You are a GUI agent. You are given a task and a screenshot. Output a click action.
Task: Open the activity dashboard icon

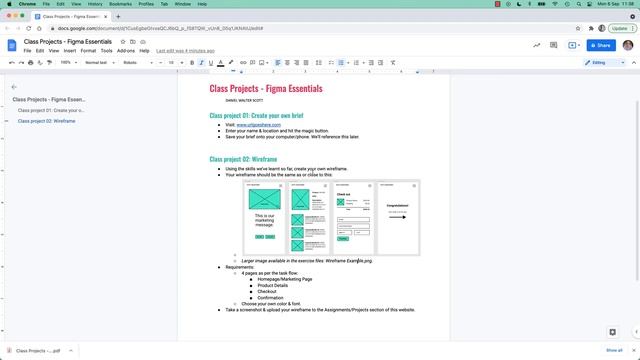(x=537, y=45)
